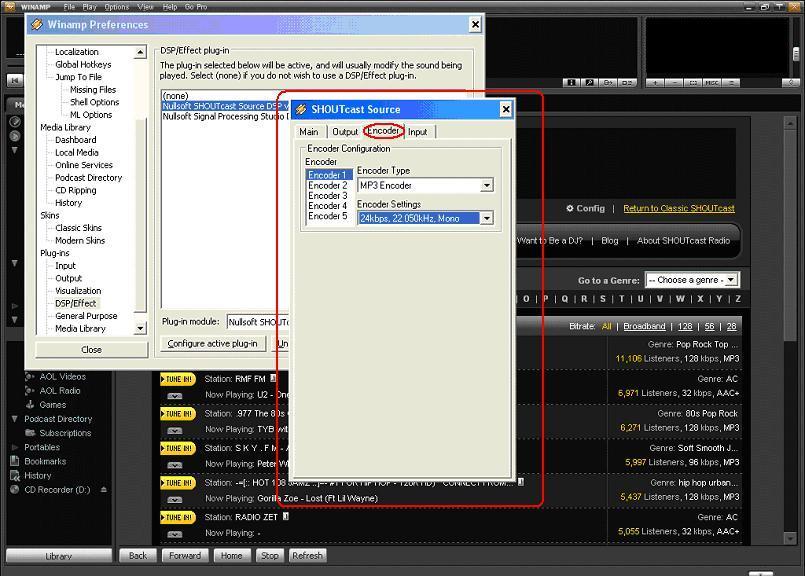Click the info icon next to RADIO ZET
The width and height of the screenshot is (805, 577).
coord(286,516)
